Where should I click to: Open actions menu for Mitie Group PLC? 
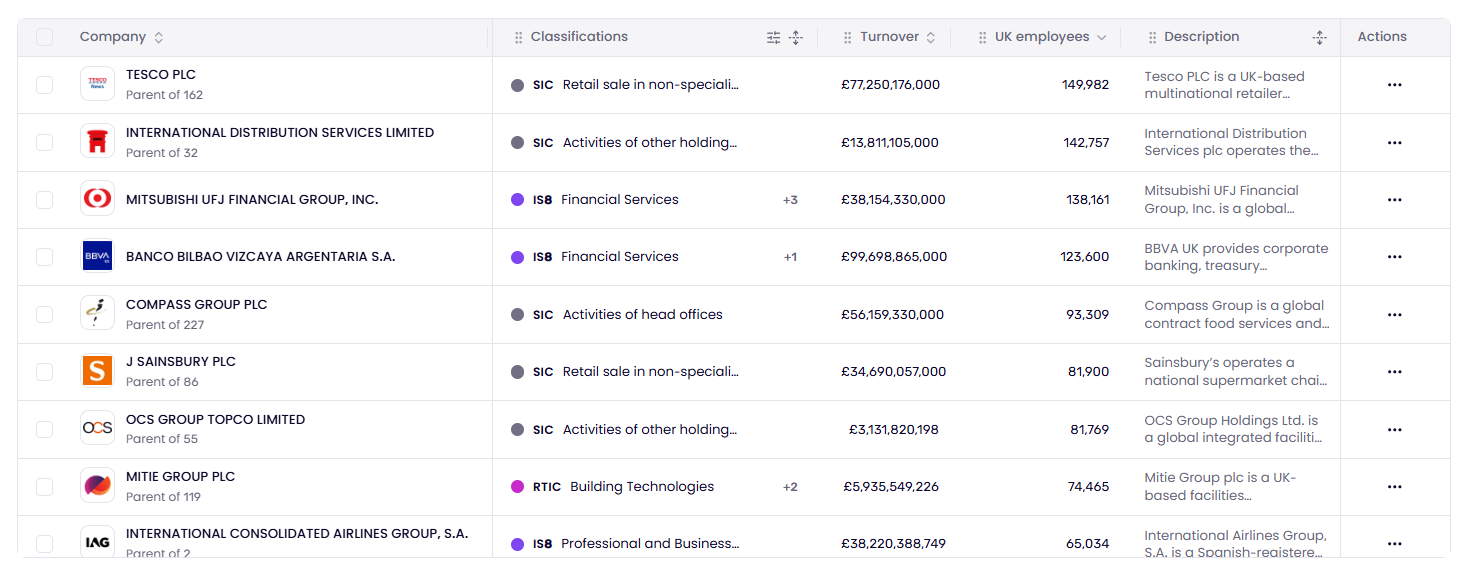(x=1394, y=487)
